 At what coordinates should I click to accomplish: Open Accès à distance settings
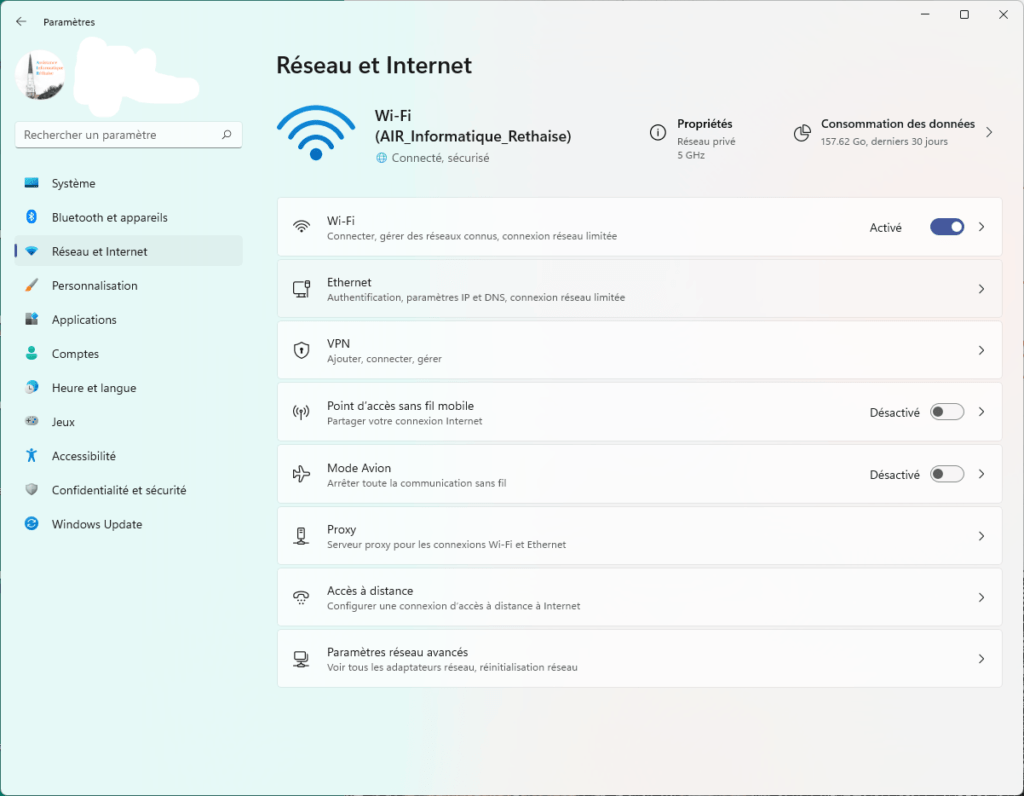(638, 597)
